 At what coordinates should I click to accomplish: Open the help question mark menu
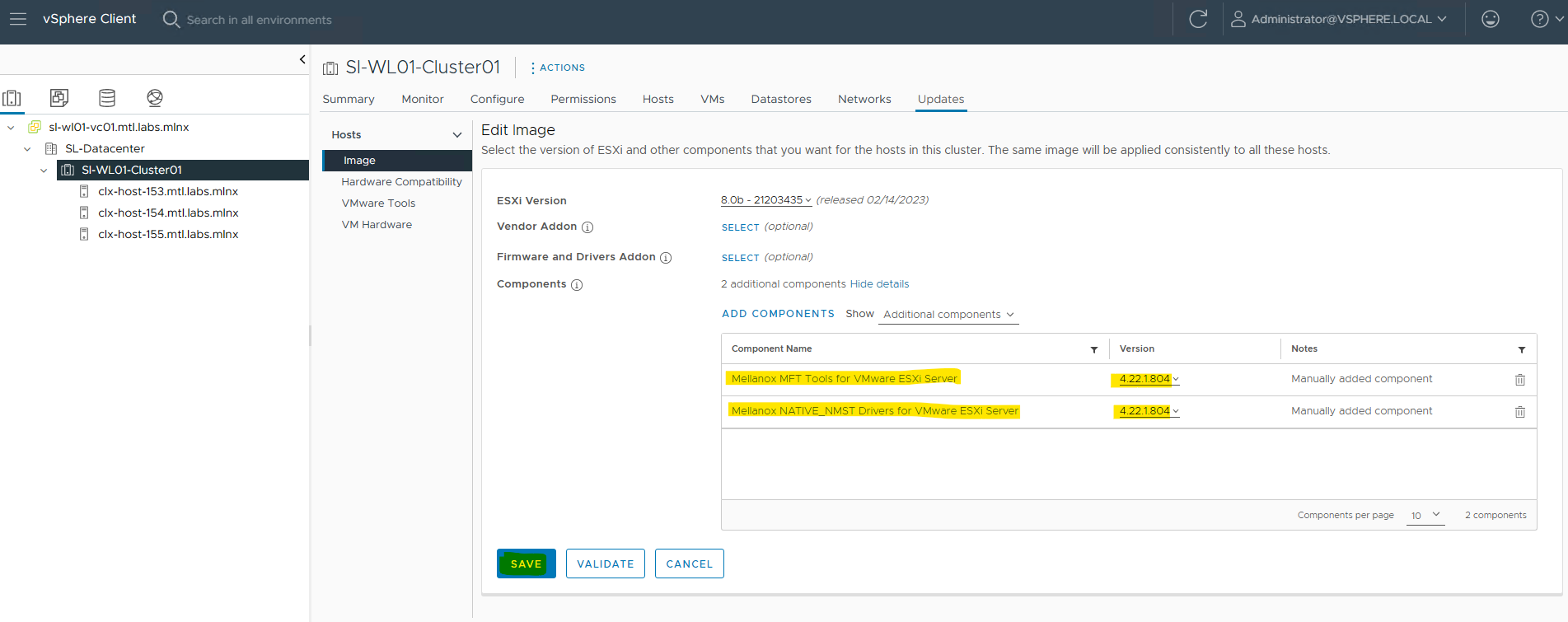(1547, 19)
